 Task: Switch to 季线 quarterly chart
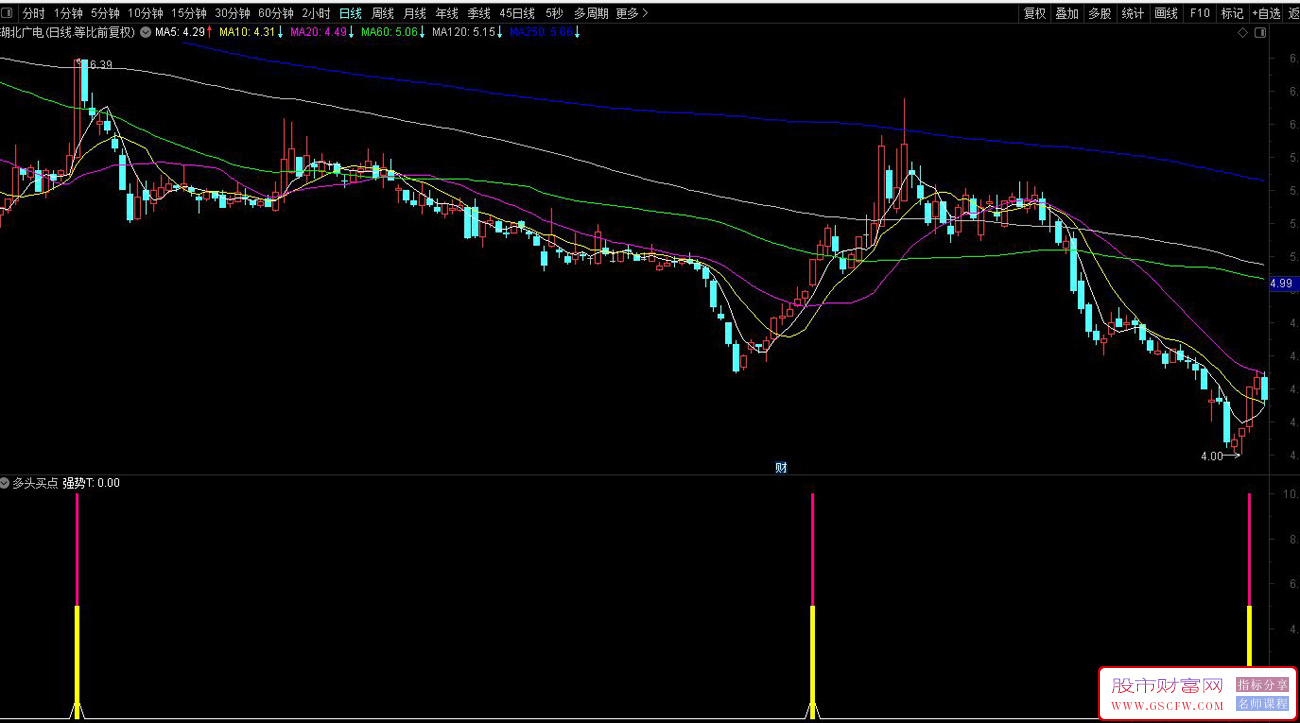point(479,14)
